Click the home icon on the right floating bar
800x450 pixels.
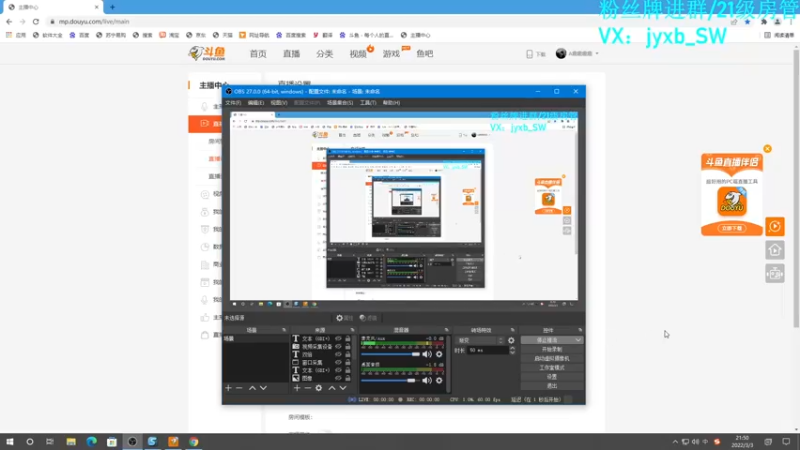pyautogui.click(x=774, y=250)
